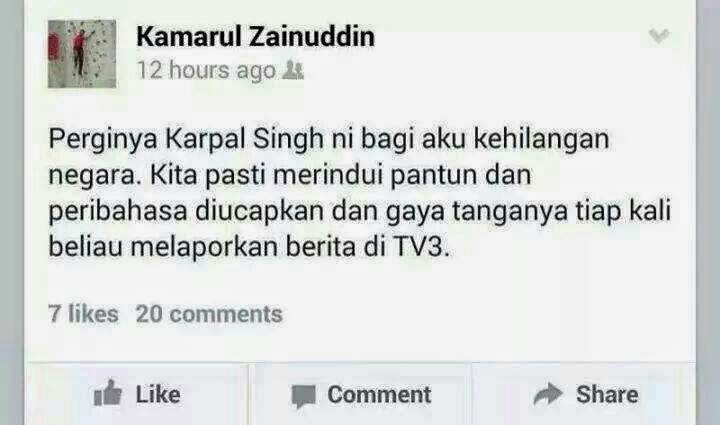View who liked via "7 likes"
720x425 pixels.
coord(83,314)
